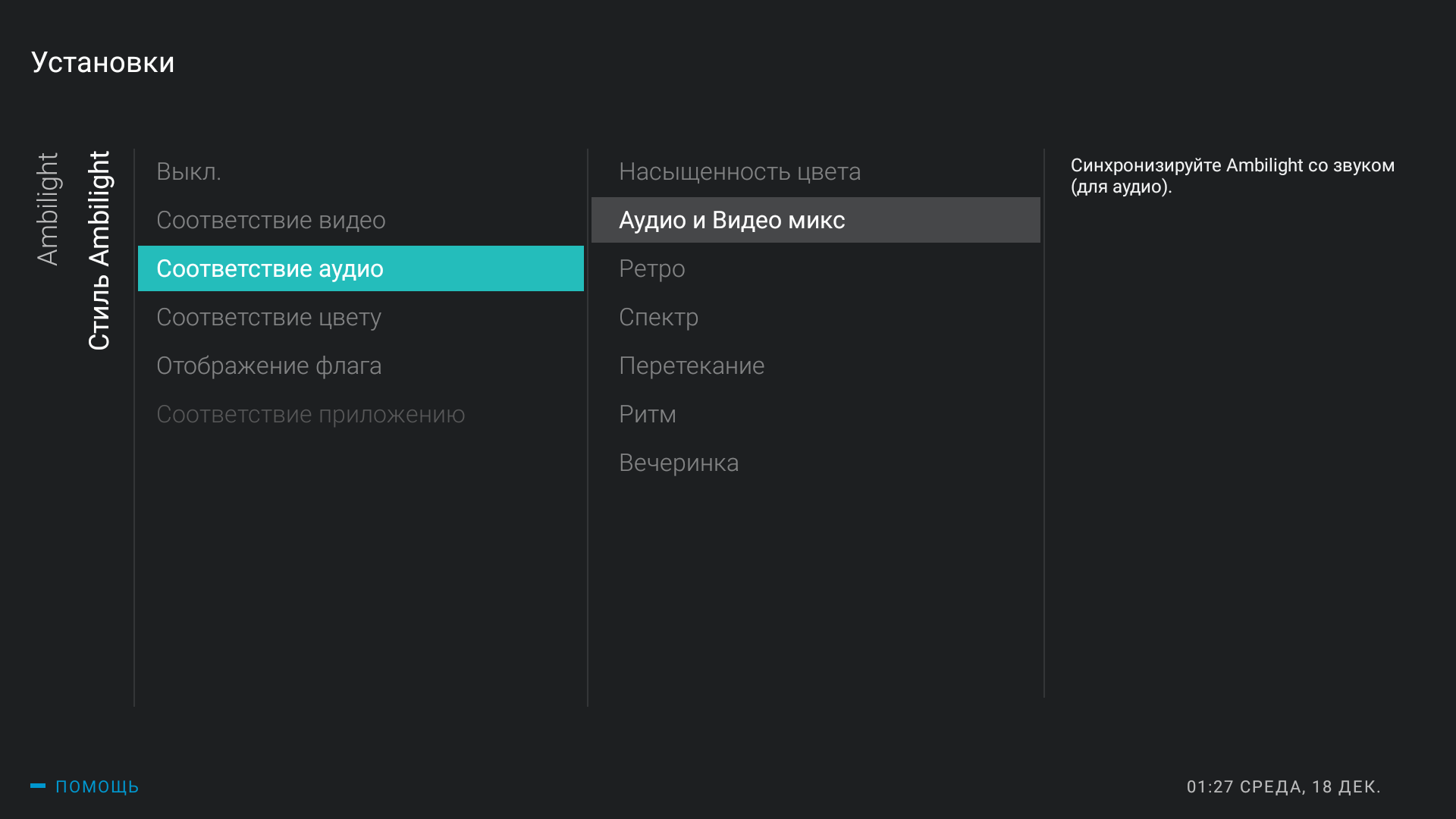This screenshot has height=819, width=1456.
Task: Select highlighted Соответствие аудио item
Action: click(x=360, y=268)
